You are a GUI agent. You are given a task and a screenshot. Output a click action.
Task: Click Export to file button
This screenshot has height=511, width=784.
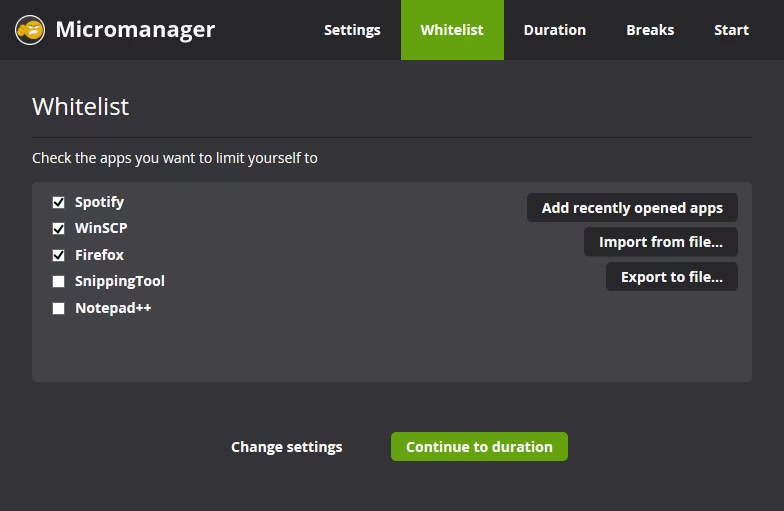click(x=671, y=277)
